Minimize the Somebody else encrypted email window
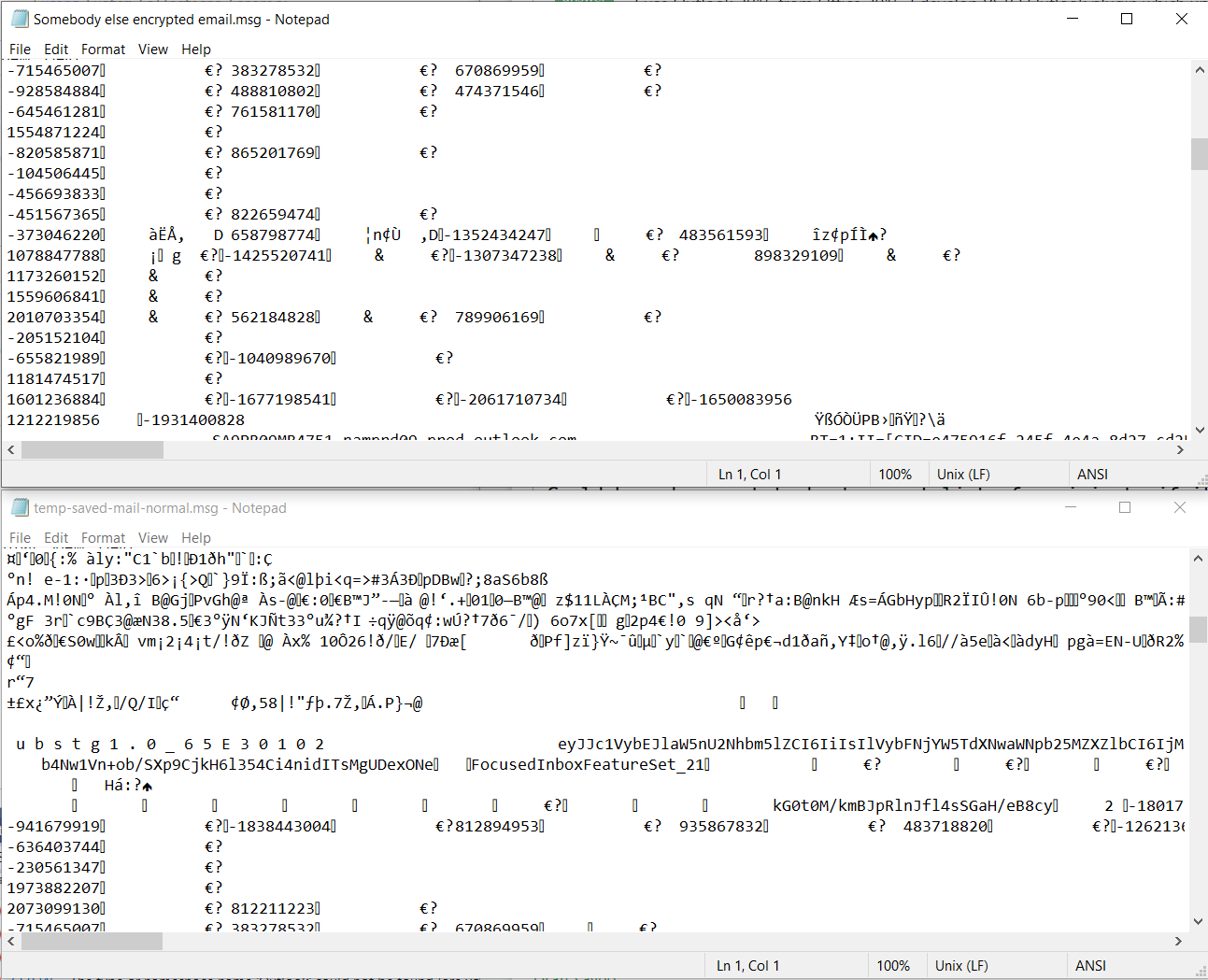 coord(1072,19)
